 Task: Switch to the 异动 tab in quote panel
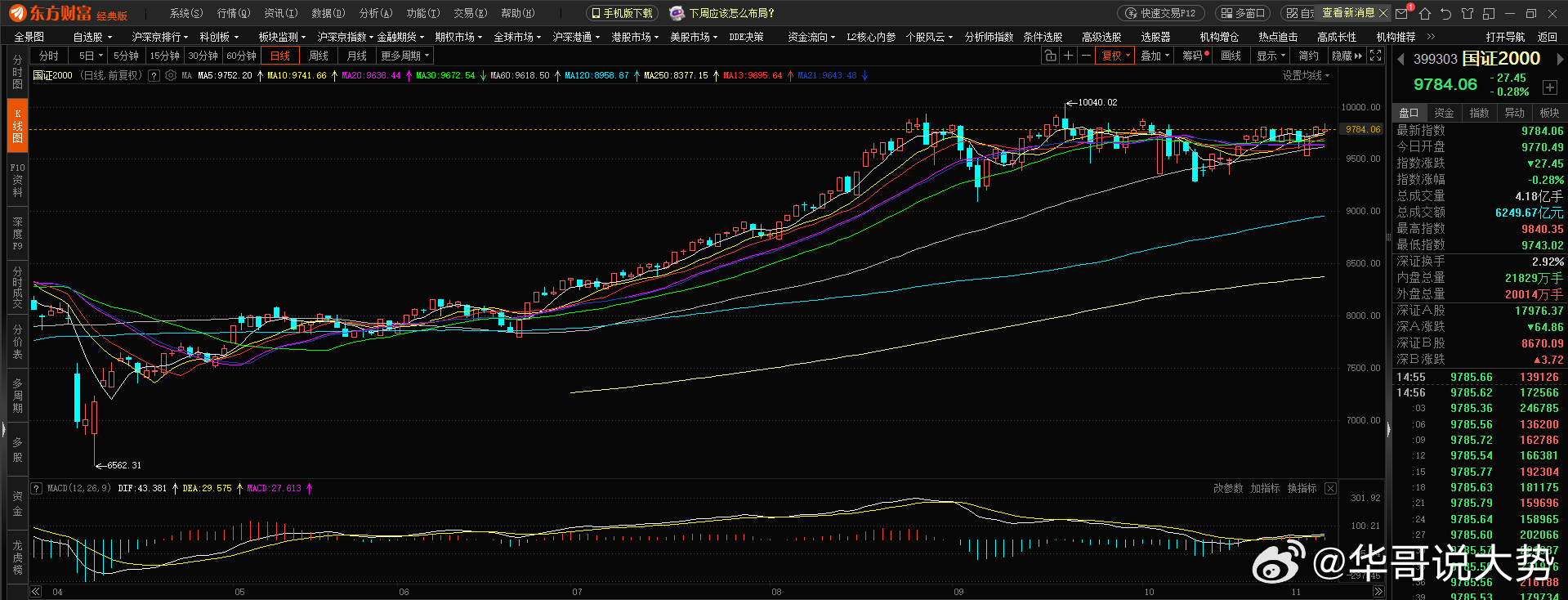click(1514, 113)
